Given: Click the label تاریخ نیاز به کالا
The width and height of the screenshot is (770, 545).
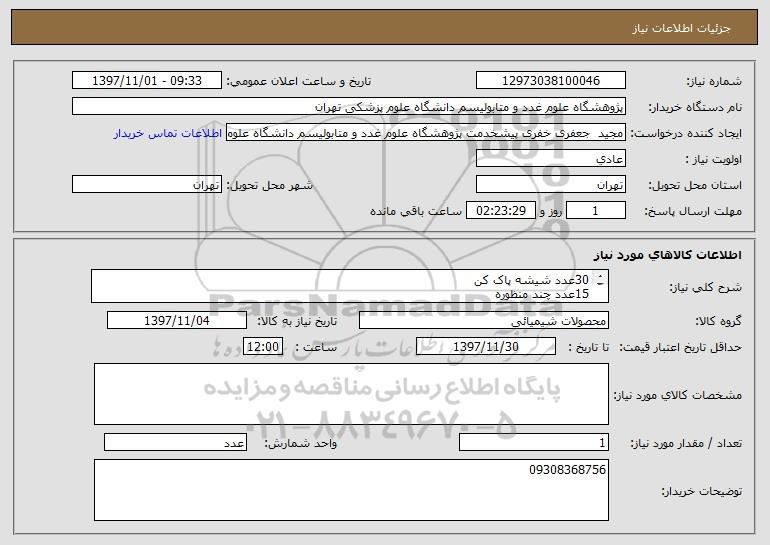Looking at the screenshot, I should (297, 321).
